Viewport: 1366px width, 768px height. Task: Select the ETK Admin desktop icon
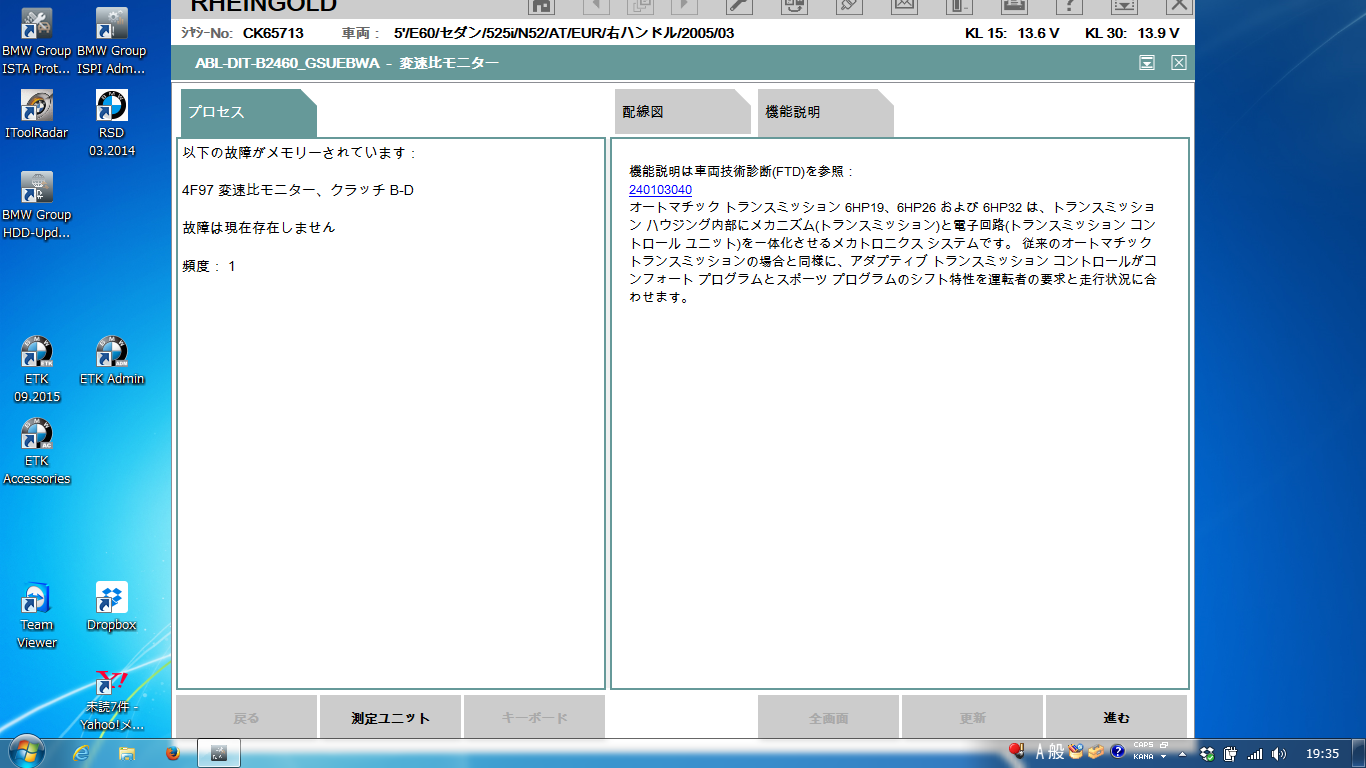112,361
